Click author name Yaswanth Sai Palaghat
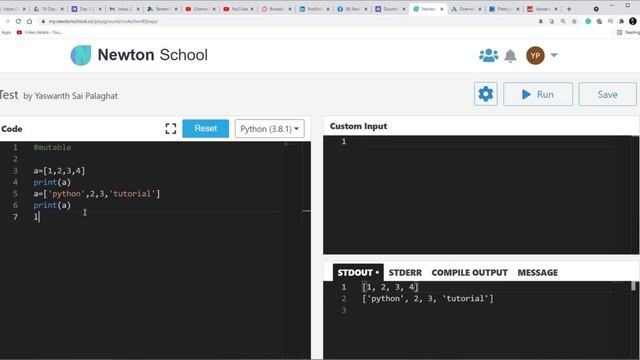Screen dimensions: 640x360 [x=76, y=96]
